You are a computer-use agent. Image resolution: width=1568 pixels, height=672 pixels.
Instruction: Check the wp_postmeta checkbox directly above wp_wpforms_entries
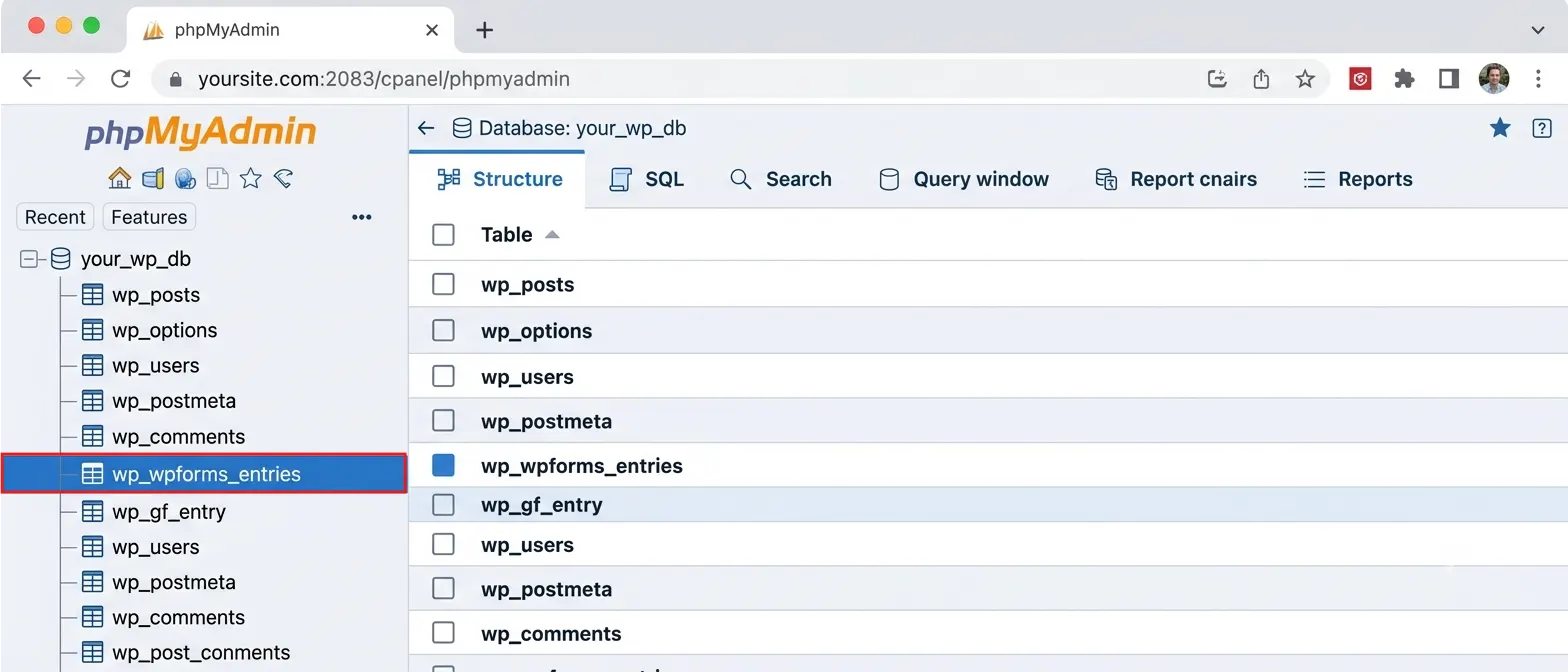coord(443,420)
